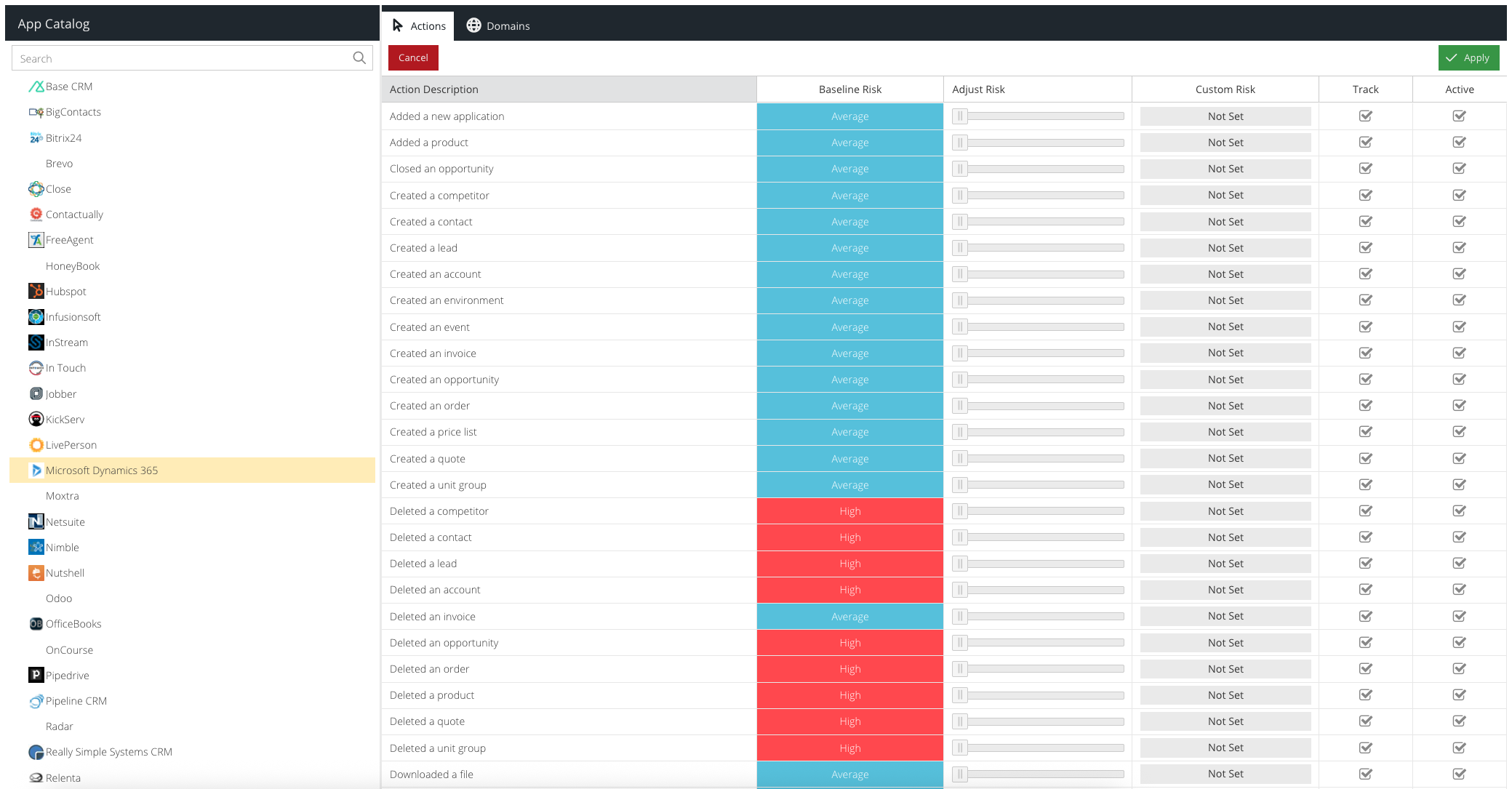Screen dimensions: 1512x789
Task: Apply the risk changes
Action: pyautogui.click(x=1468, y=58)
